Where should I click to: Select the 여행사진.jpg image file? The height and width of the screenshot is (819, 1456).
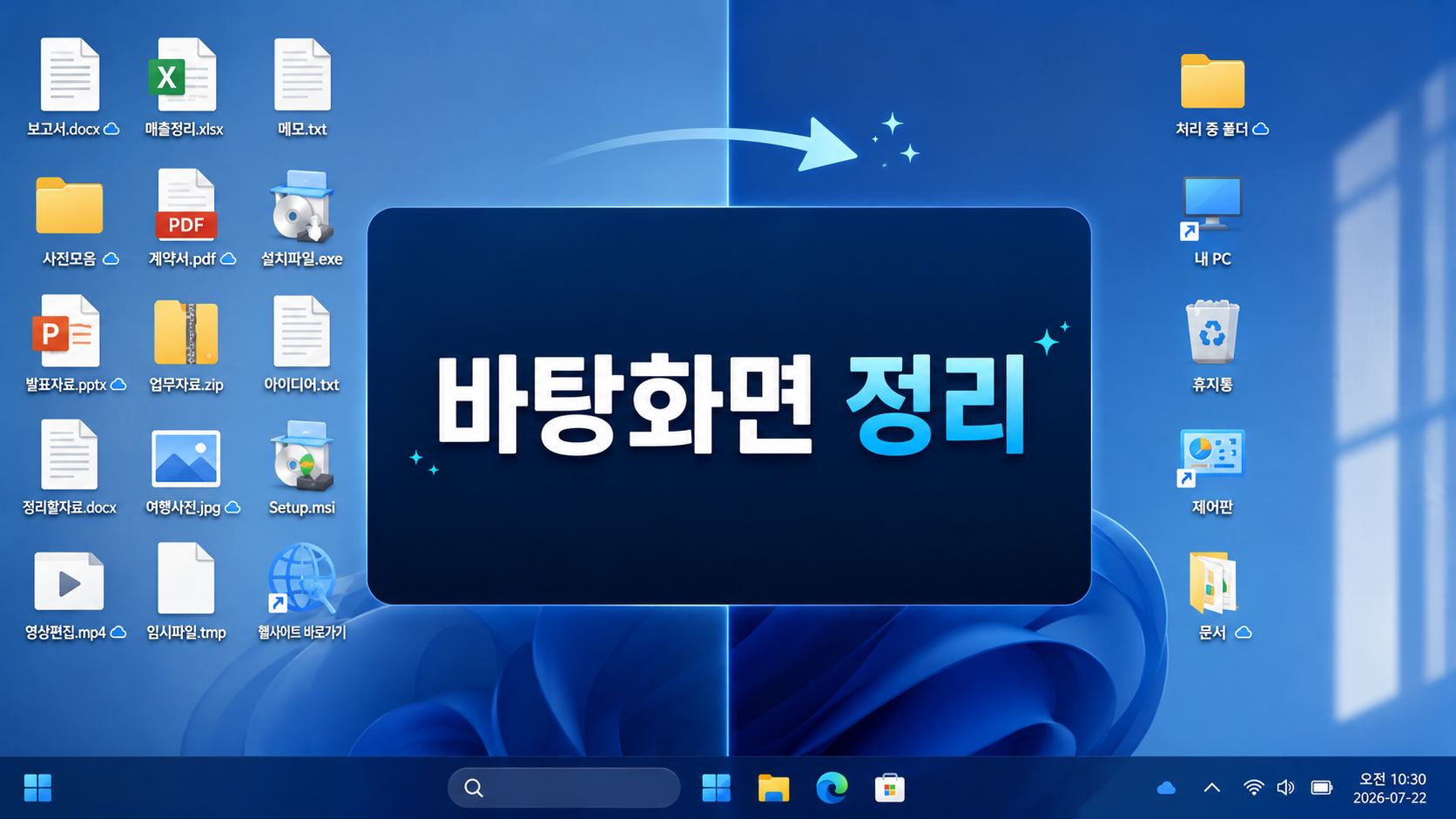pyautogui.click(x=185, y=458)
